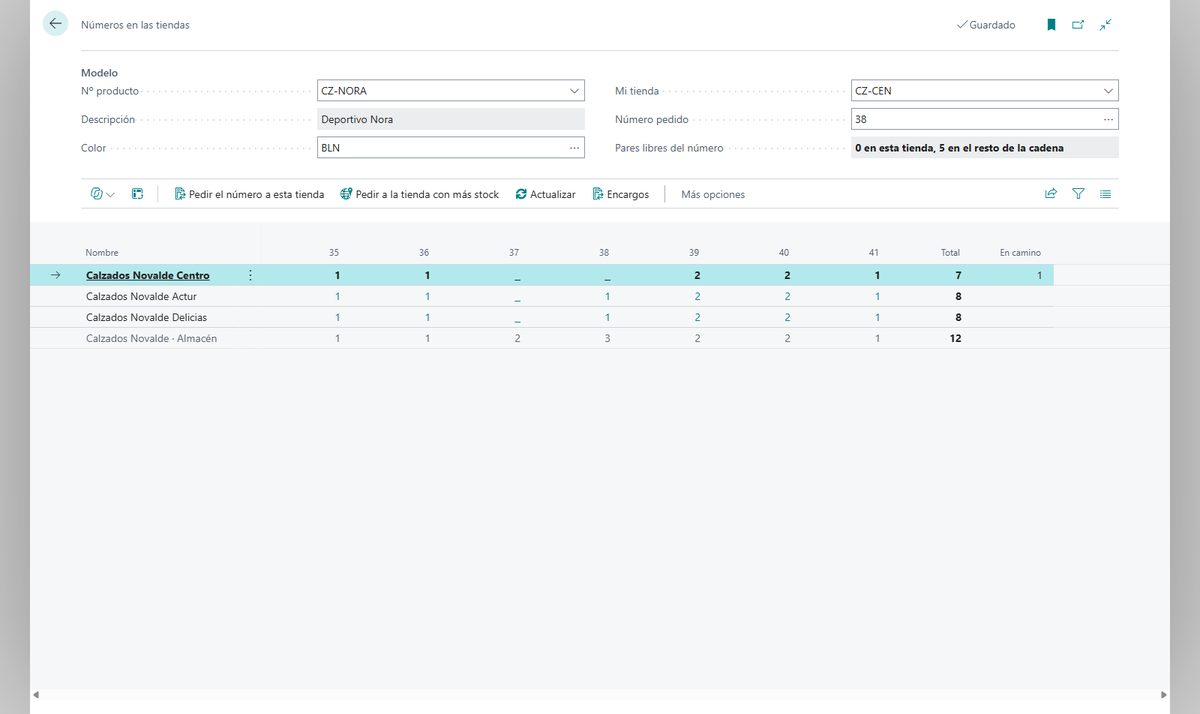The image size is (1200, 714).
Task: Click the Número pedido lookup ellipsis
Action: [1108, 119]
